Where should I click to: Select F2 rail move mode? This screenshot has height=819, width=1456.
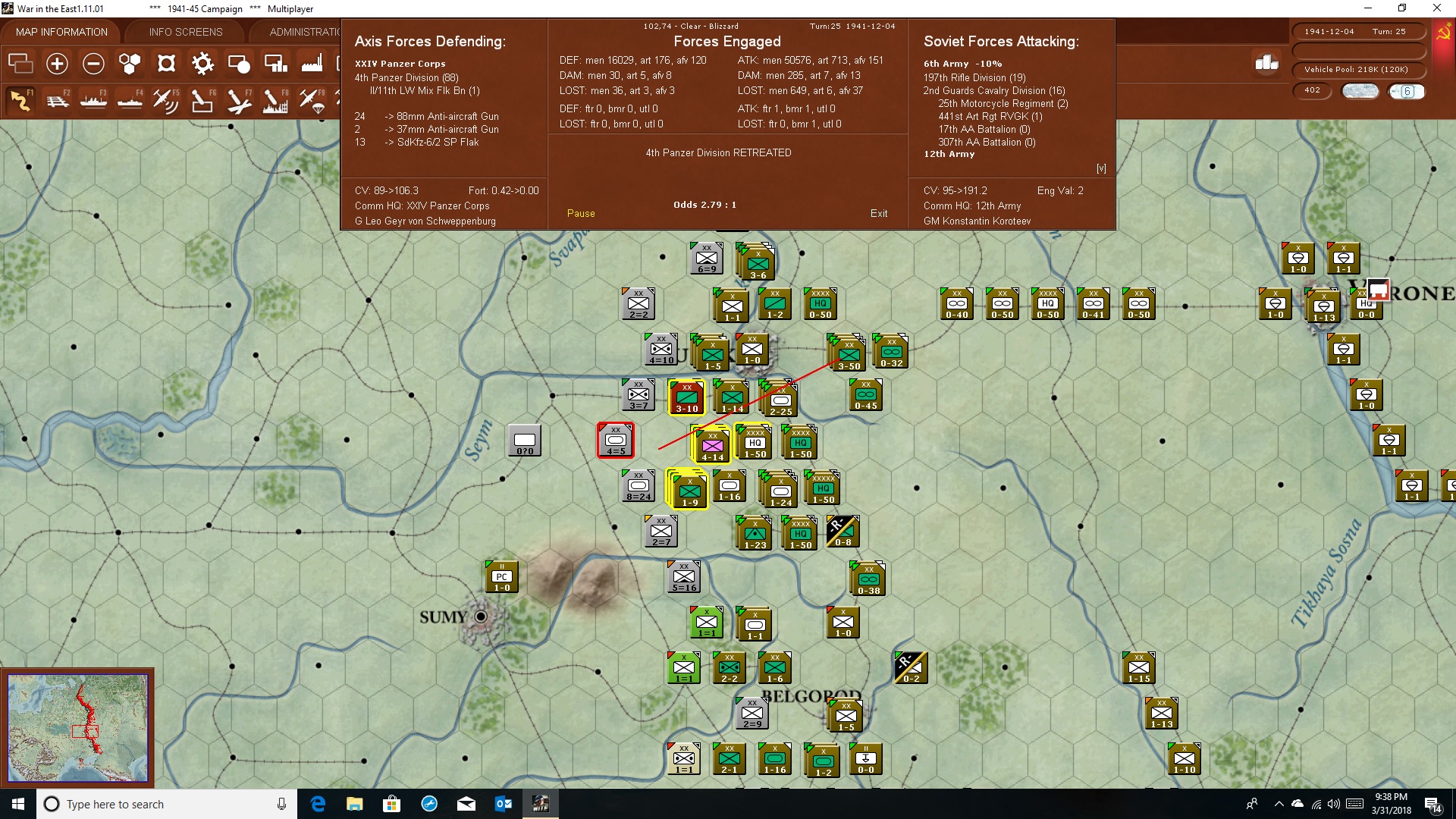click(x=57, y=100)
